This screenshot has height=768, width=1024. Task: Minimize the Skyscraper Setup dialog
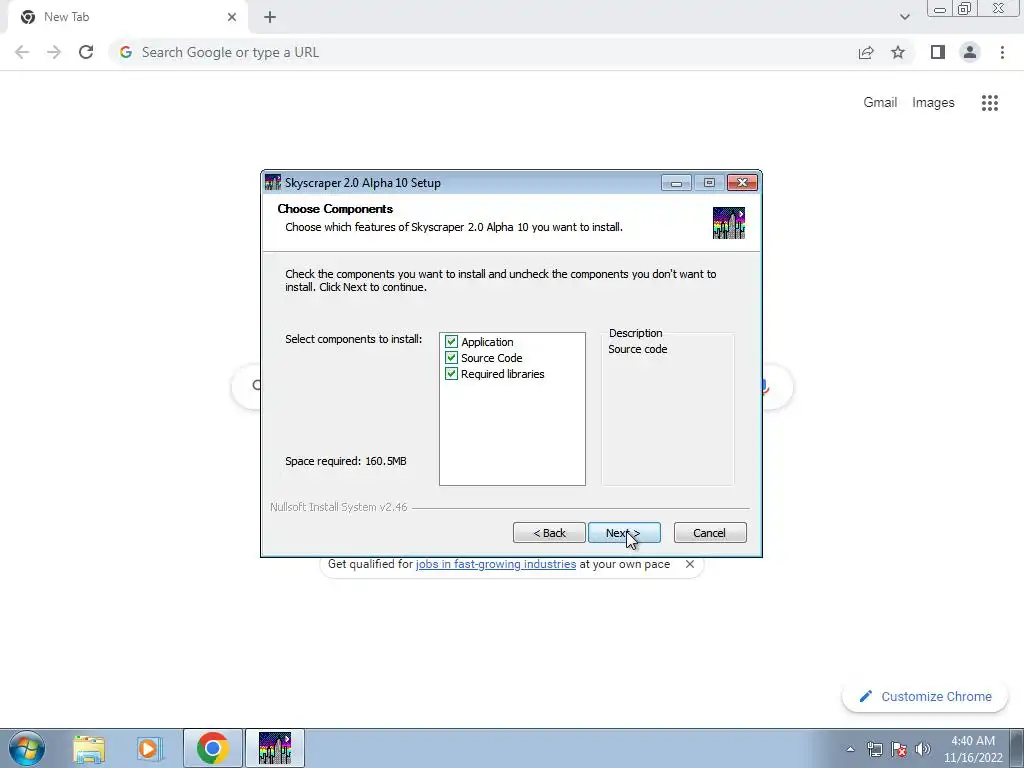(x=676, y=183)
